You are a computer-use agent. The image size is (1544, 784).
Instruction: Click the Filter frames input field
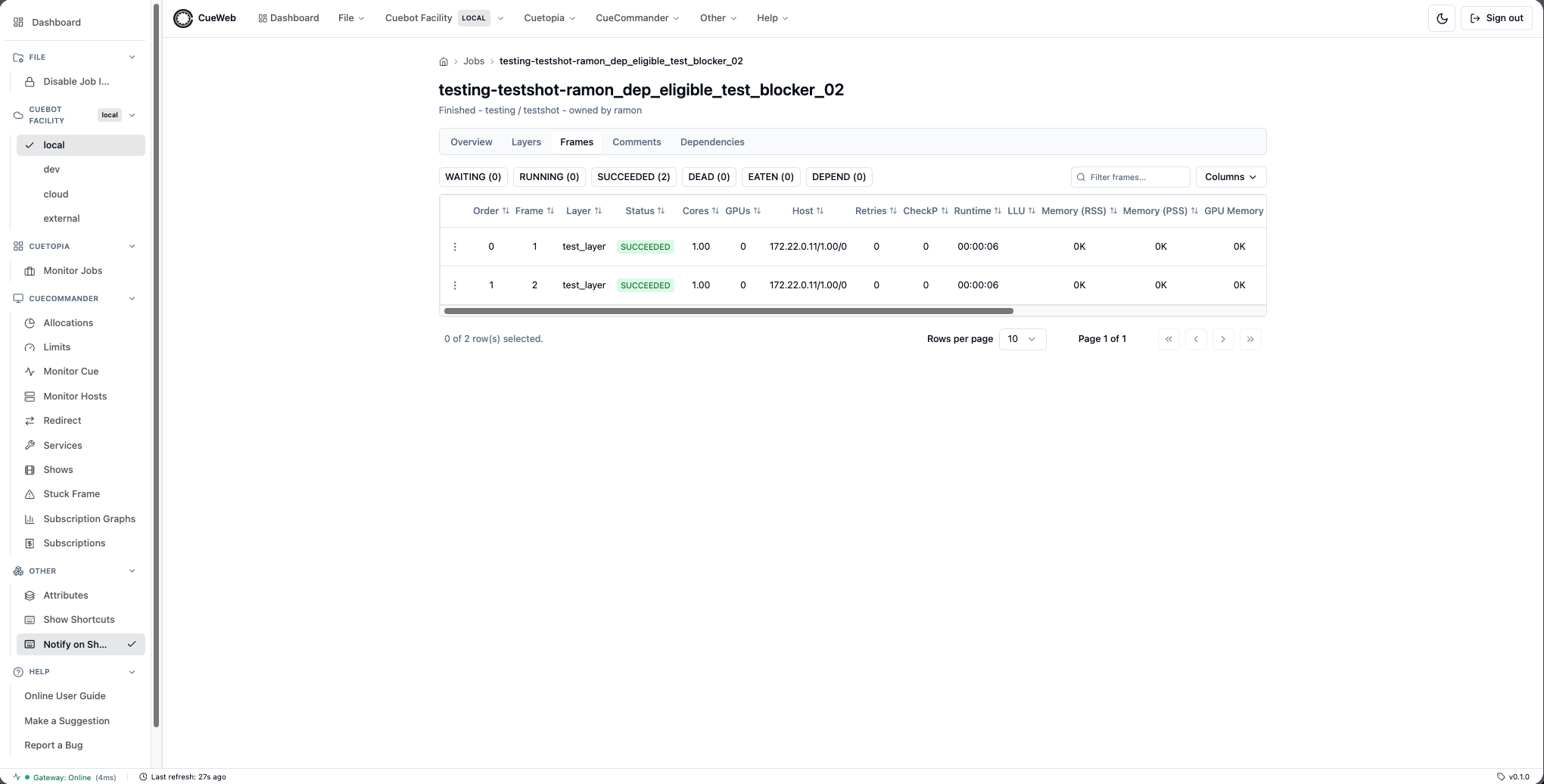pyautogui.click(x=1131, y=177)
